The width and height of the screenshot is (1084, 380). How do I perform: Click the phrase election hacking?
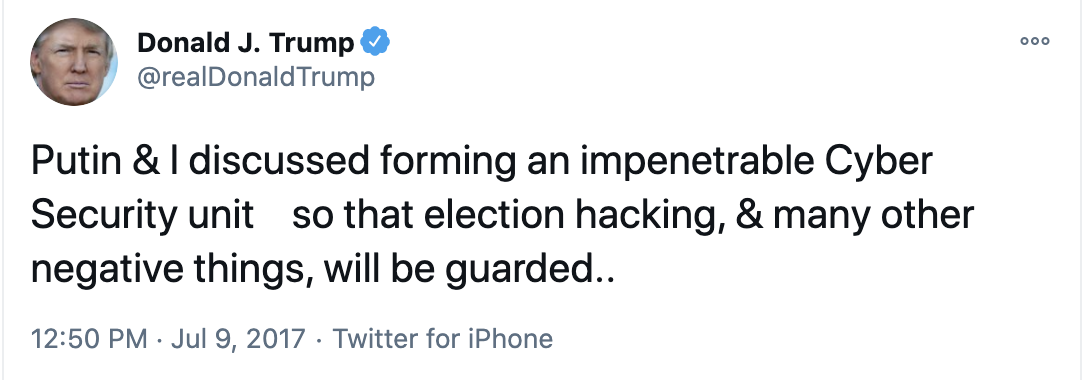coord(549,218)
